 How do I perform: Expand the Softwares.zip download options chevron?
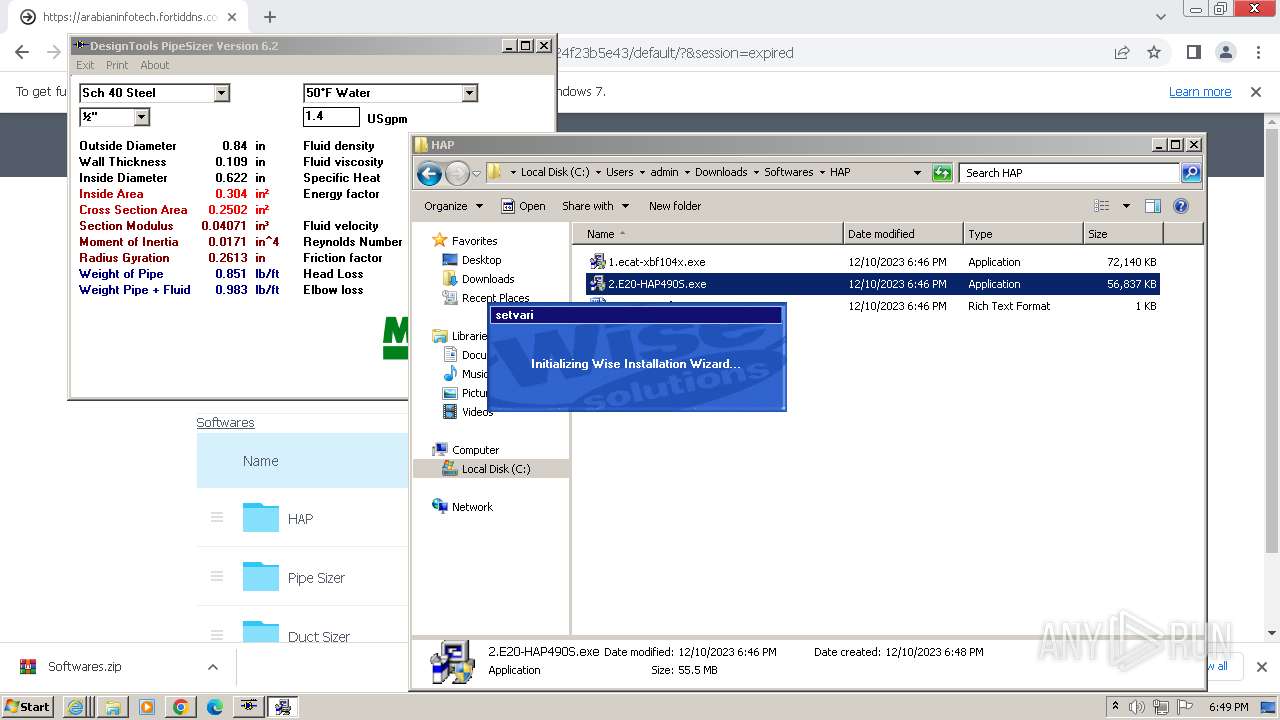(212, 667)
